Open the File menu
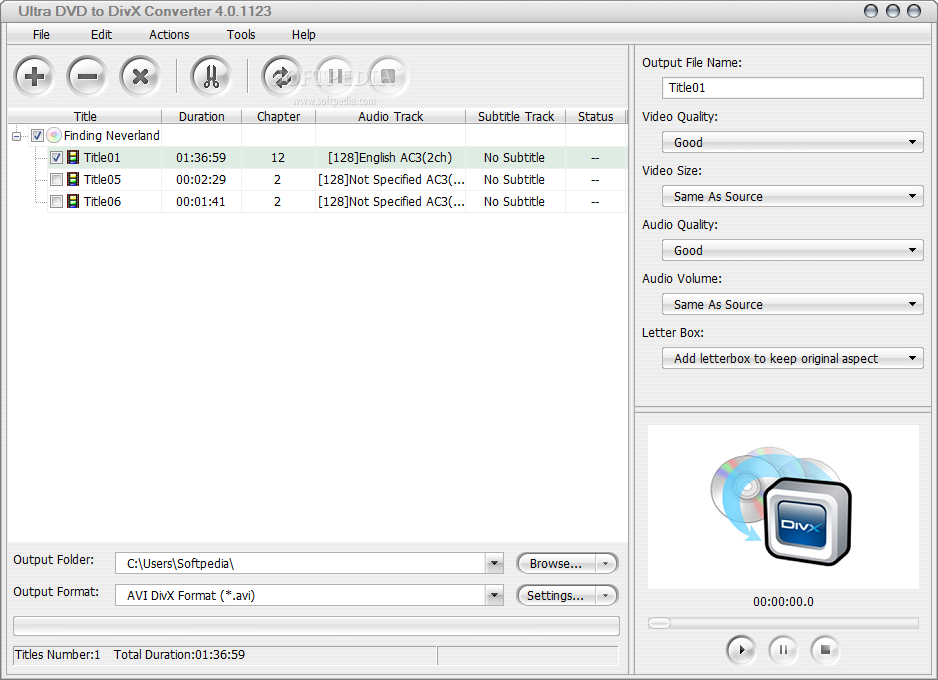938x680 pixels. [41, 35]
